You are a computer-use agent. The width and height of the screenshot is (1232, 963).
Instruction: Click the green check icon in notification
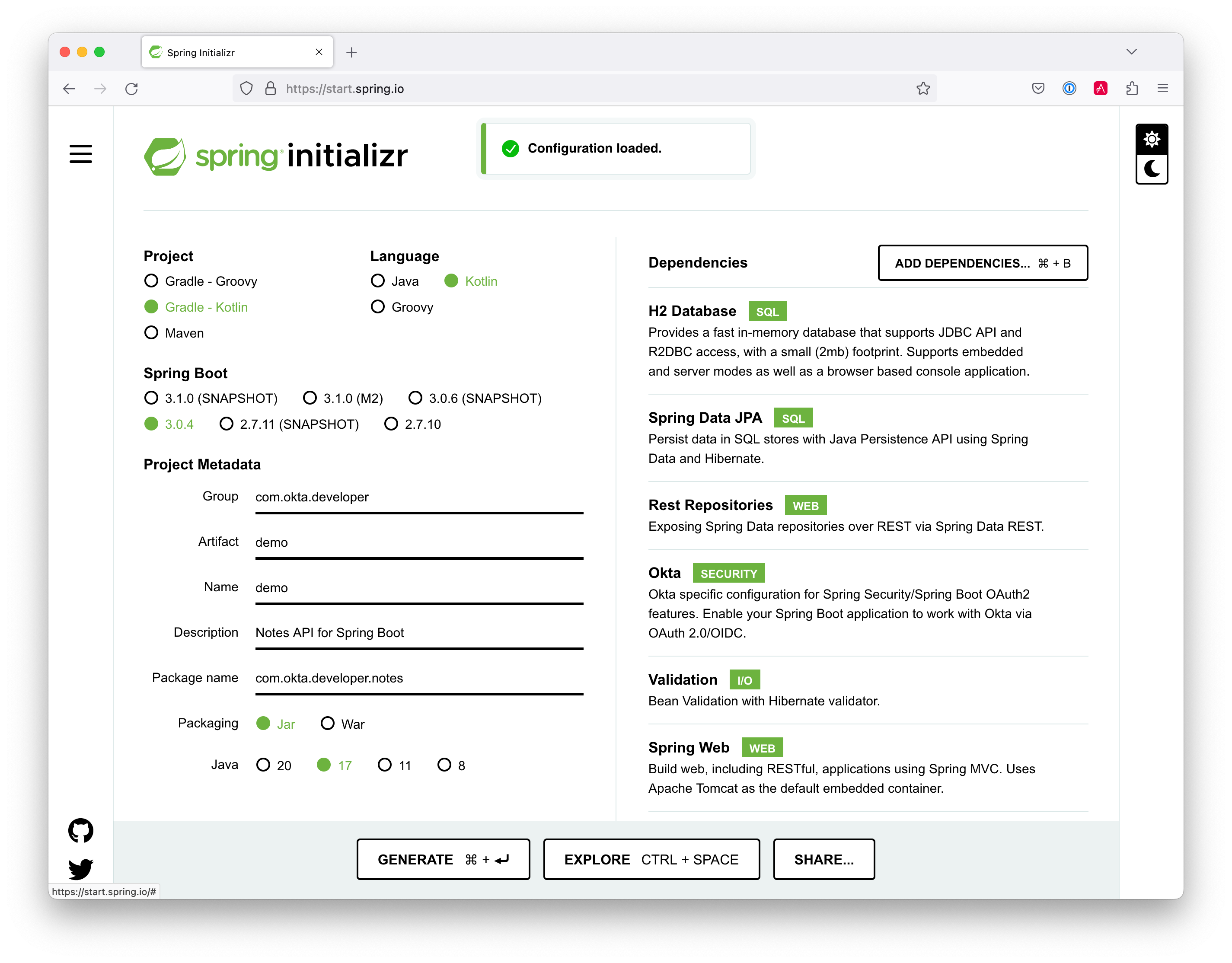pos(510,148)
